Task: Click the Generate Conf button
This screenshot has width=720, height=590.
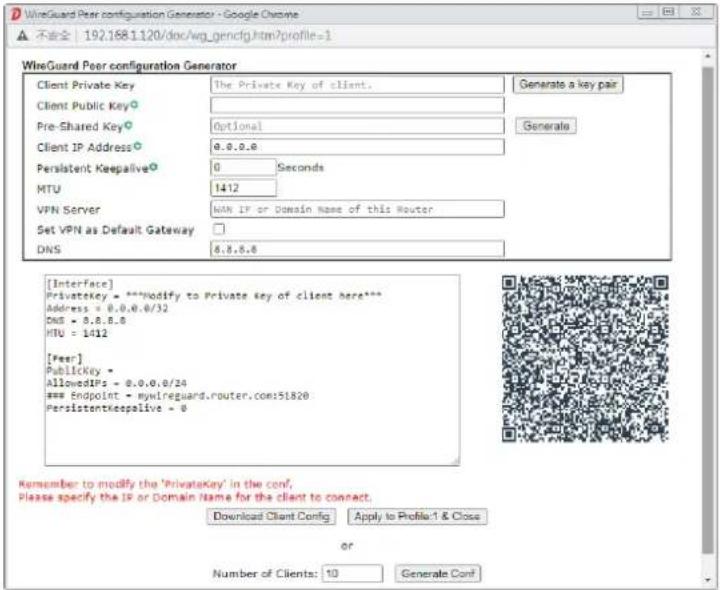Action: [438, 573]
